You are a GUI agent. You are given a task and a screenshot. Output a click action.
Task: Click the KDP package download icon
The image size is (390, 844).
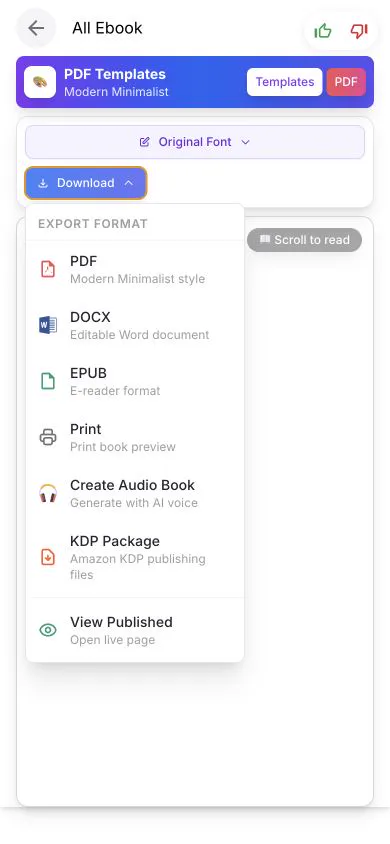[x=48, y=557]
